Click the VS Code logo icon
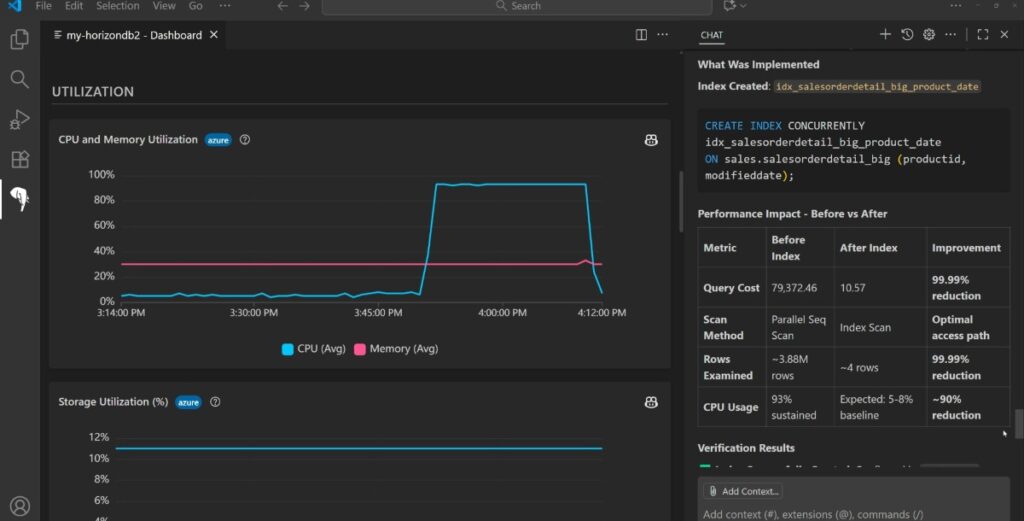This screenshot has height=521, width=1024. point(14,6)
